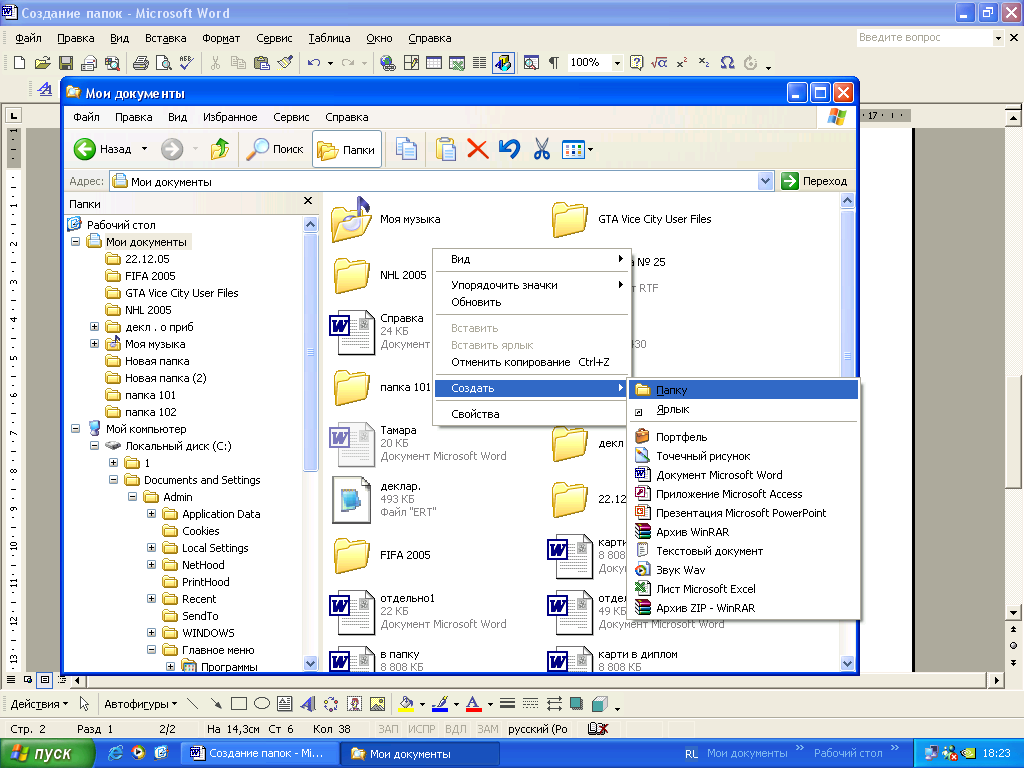1024x768 pixels.
Task: Open the Таблица menu in Word
Action: pos(329,39)
